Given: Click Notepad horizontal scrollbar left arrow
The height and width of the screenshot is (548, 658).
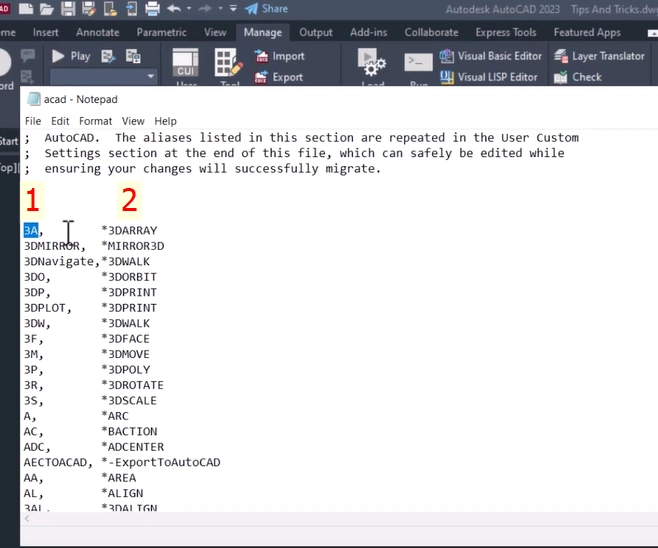Looking at the screenshot, I should coord(27,519).
